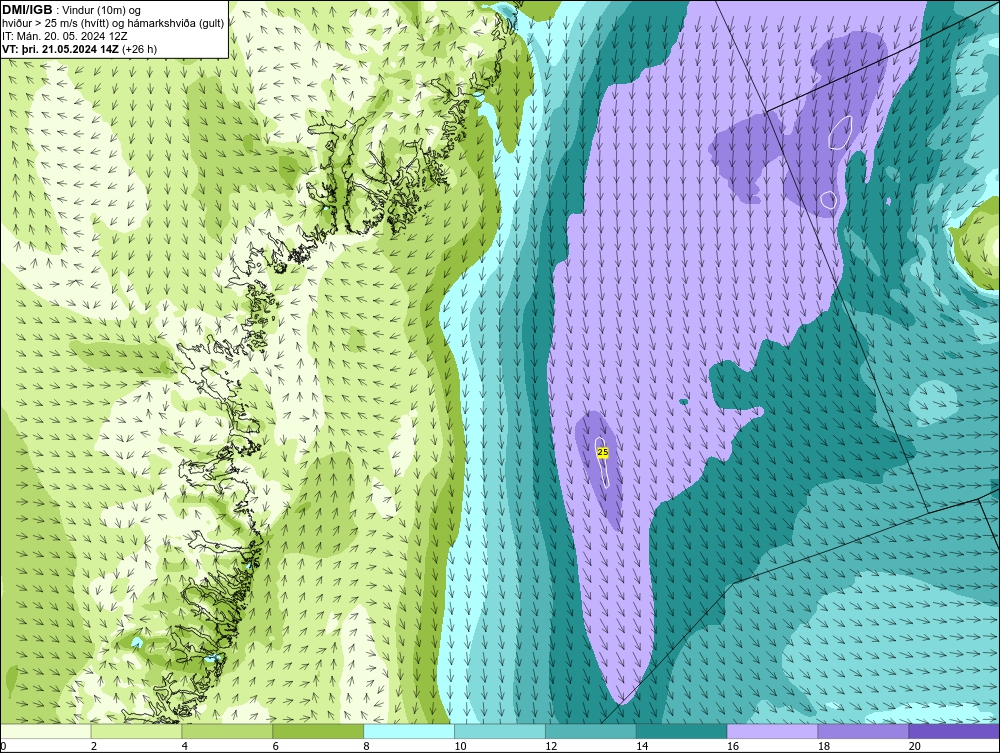Select the 10–12 m/s turquoise swatch
Image resolution: width=1000 pixels, height=753 pixels.
pos(500,731)
